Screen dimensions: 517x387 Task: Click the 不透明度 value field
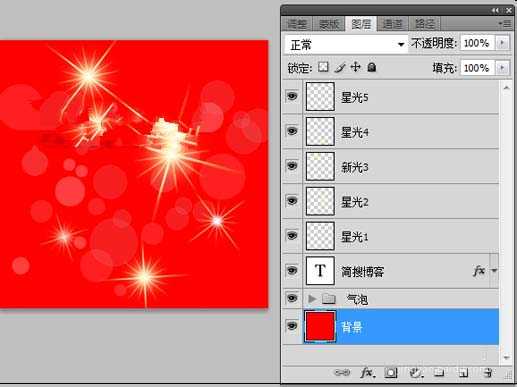click(477, 43)
